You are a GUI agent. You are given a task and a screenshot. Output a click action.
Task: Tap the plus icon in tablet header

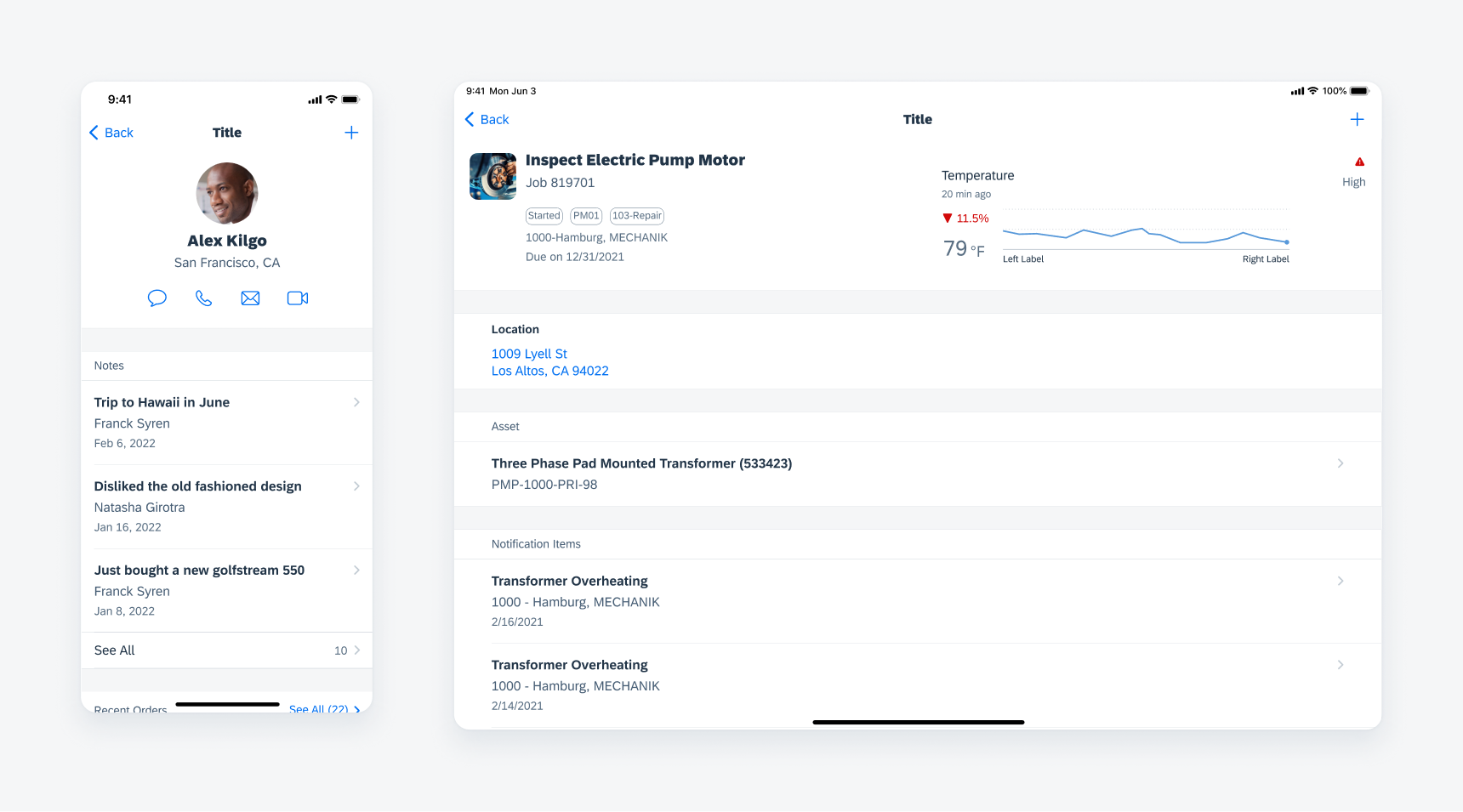pyautogui.click(x=1357, y=120)
